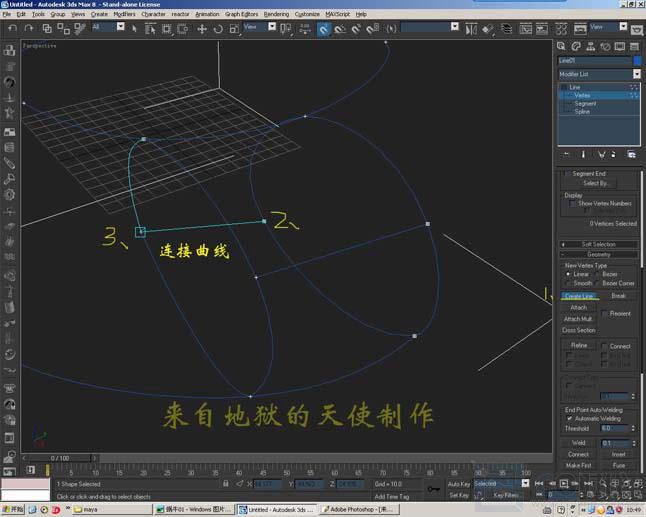
Task: Select the Bezier Corner radio option
Action: point(597,283)
